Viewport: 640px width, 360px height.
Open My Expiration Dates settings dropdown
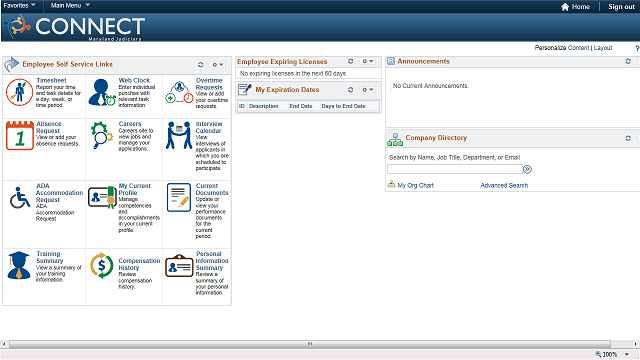(x=368, y=89)
